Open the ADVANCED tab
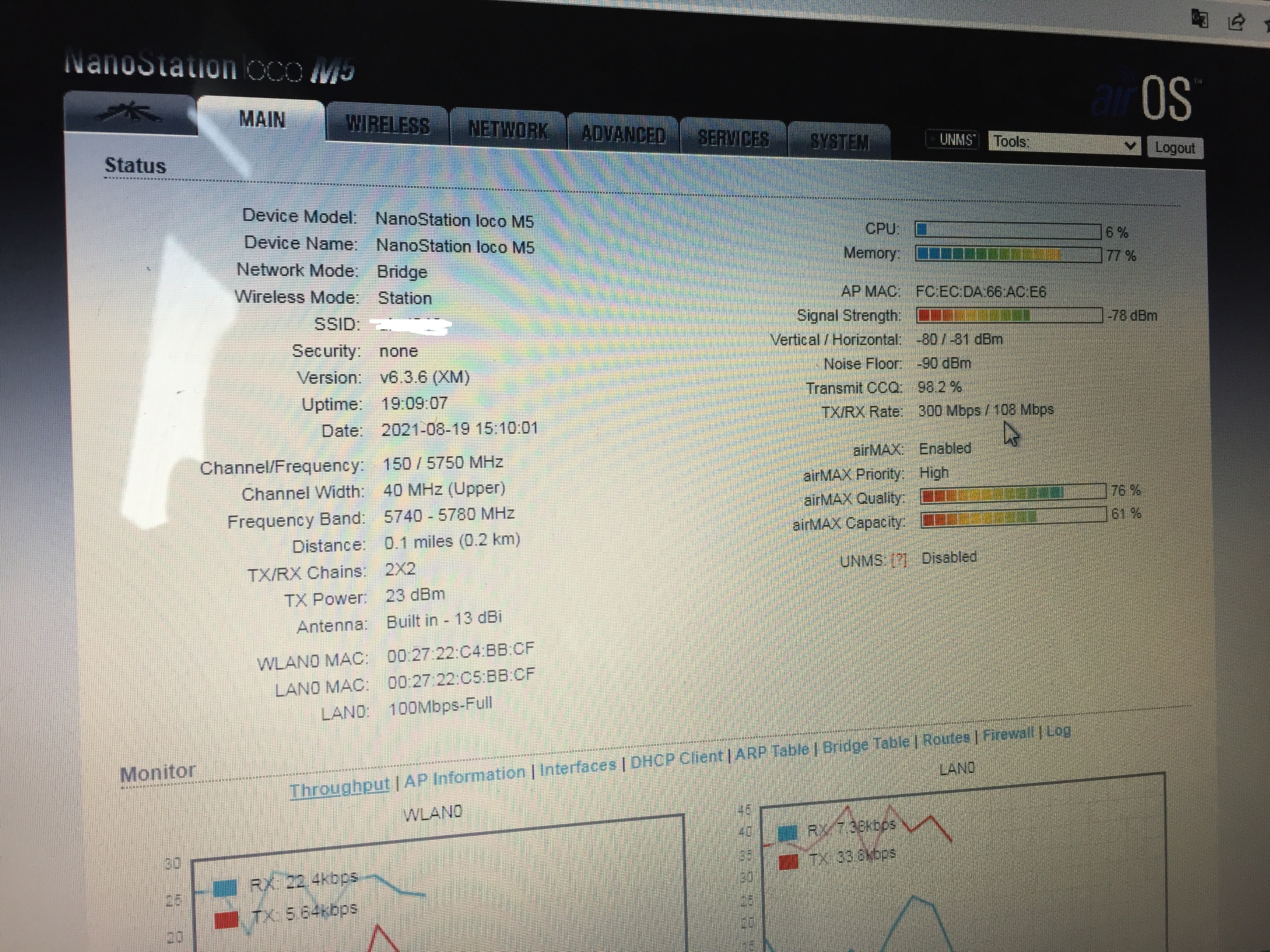The image size is (1270, 952). pyautogui.click(x=623, y=135)
